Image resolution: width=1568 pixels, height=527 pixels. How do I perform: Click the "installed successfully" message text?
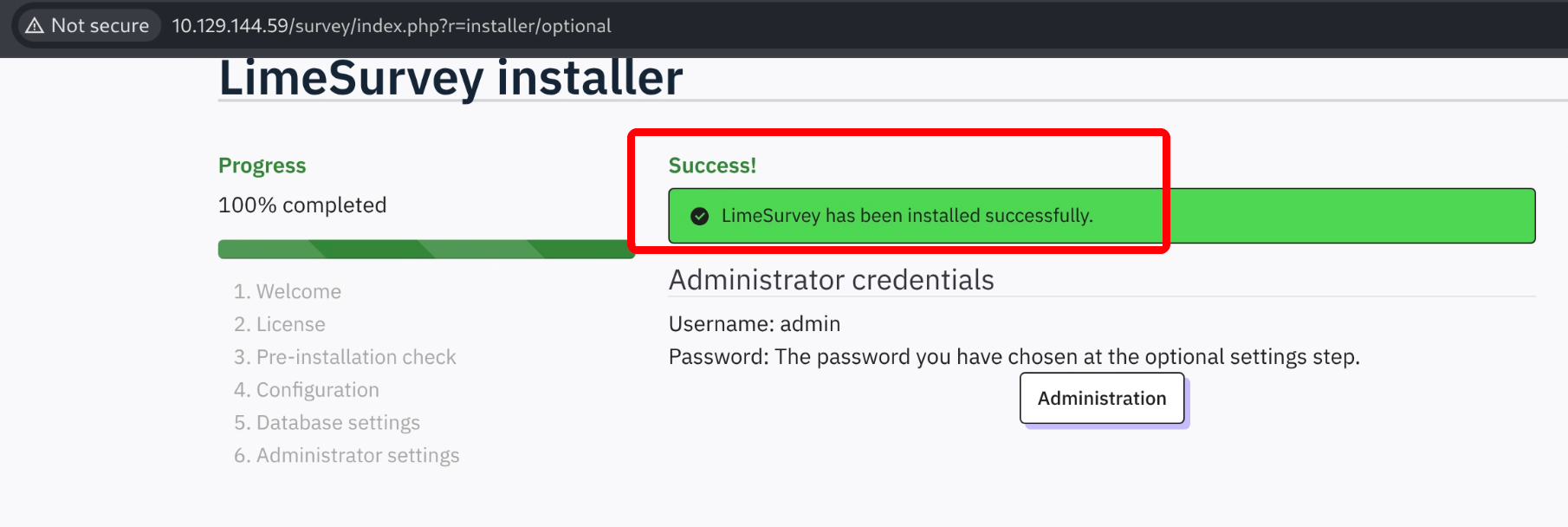click(907, 216)
